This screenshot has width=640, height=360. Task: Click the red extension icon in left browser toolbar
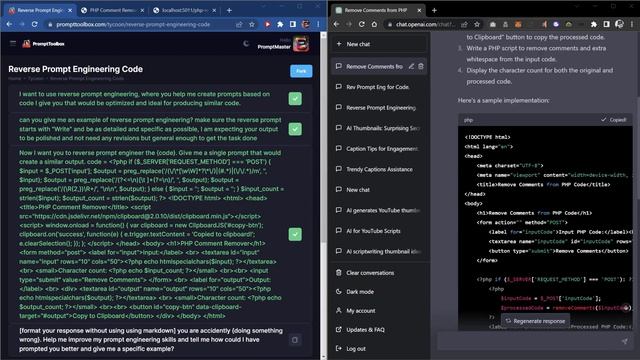(x=267, y=24)
